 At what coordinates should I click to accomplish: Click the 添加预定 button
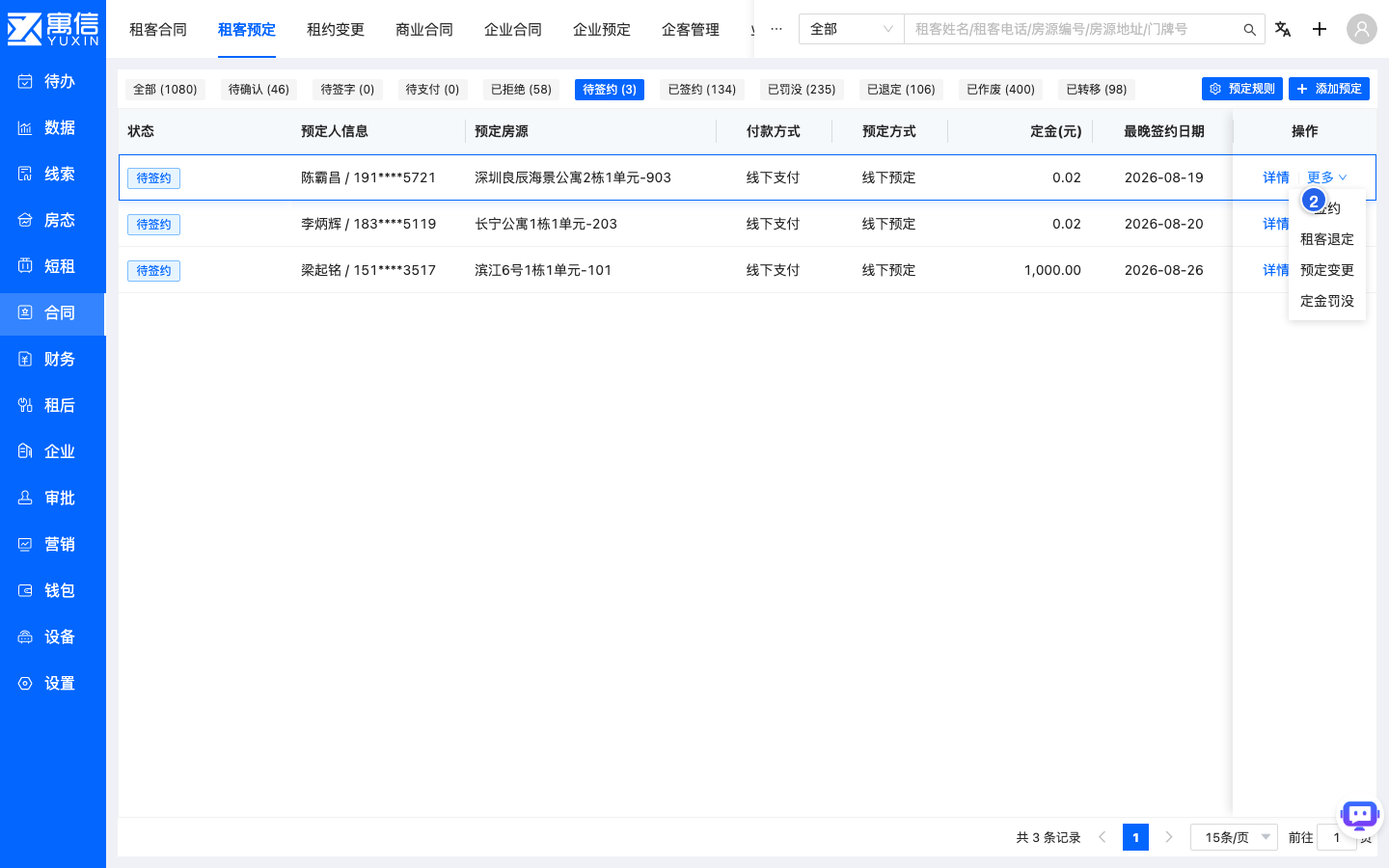click(1329, 89)
